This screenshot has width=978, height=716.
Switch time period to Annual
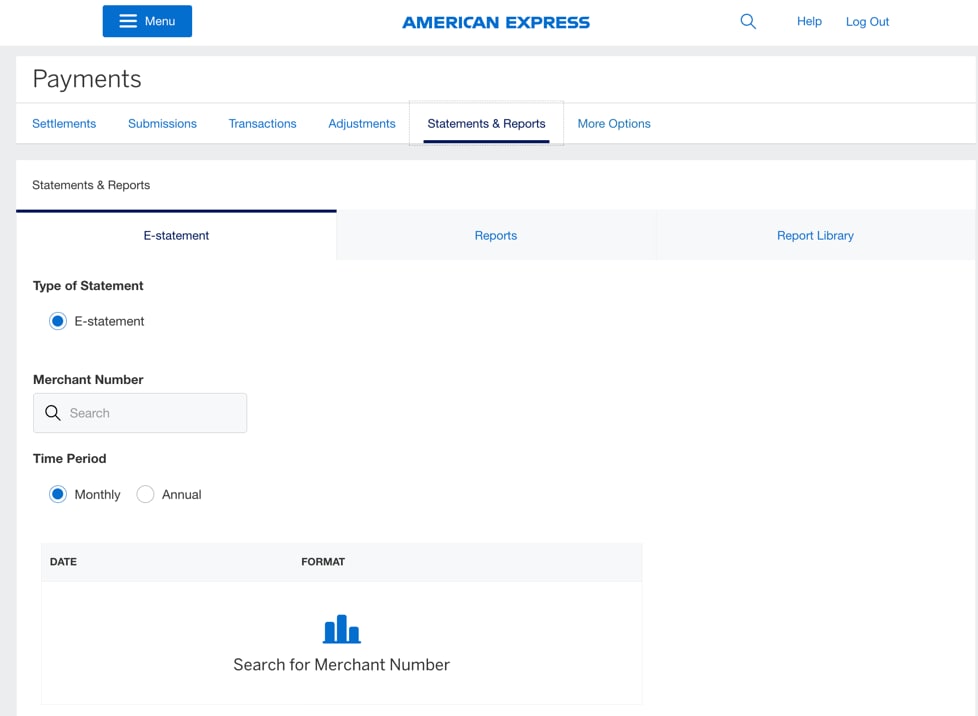144,494
